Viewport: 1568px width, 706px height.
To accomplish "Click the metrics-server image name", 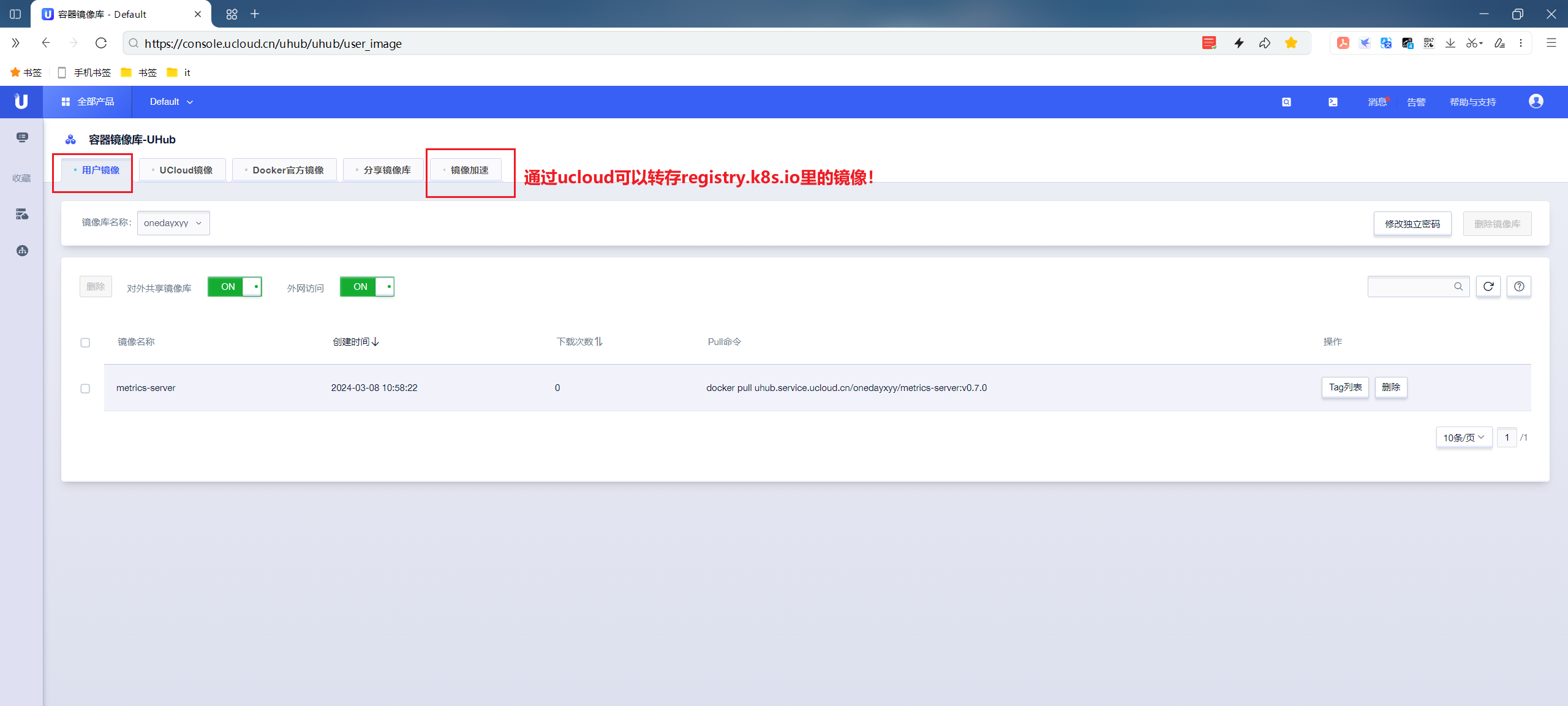I will pyautogui.click(x=146, y=388).
